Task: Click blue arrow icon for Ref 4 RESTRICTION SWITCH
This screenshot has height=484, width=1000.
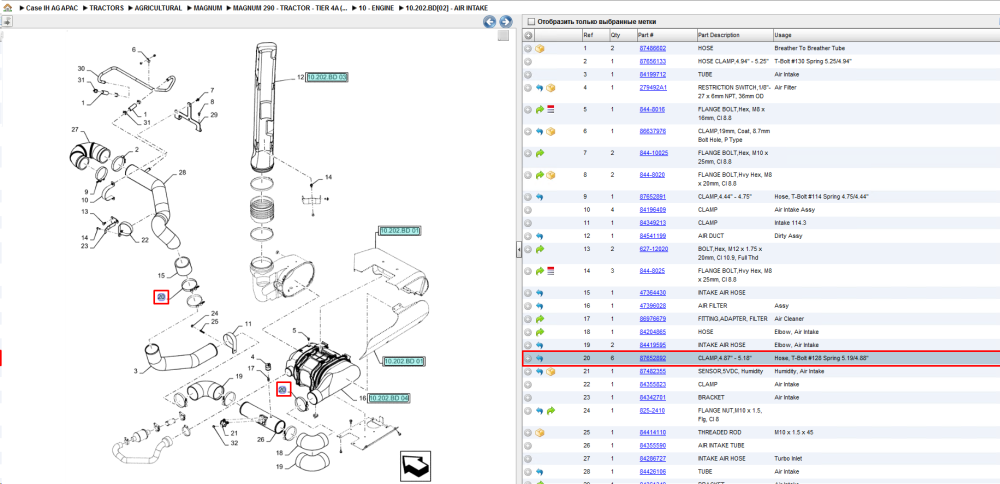Action: (x=540, y=88)
